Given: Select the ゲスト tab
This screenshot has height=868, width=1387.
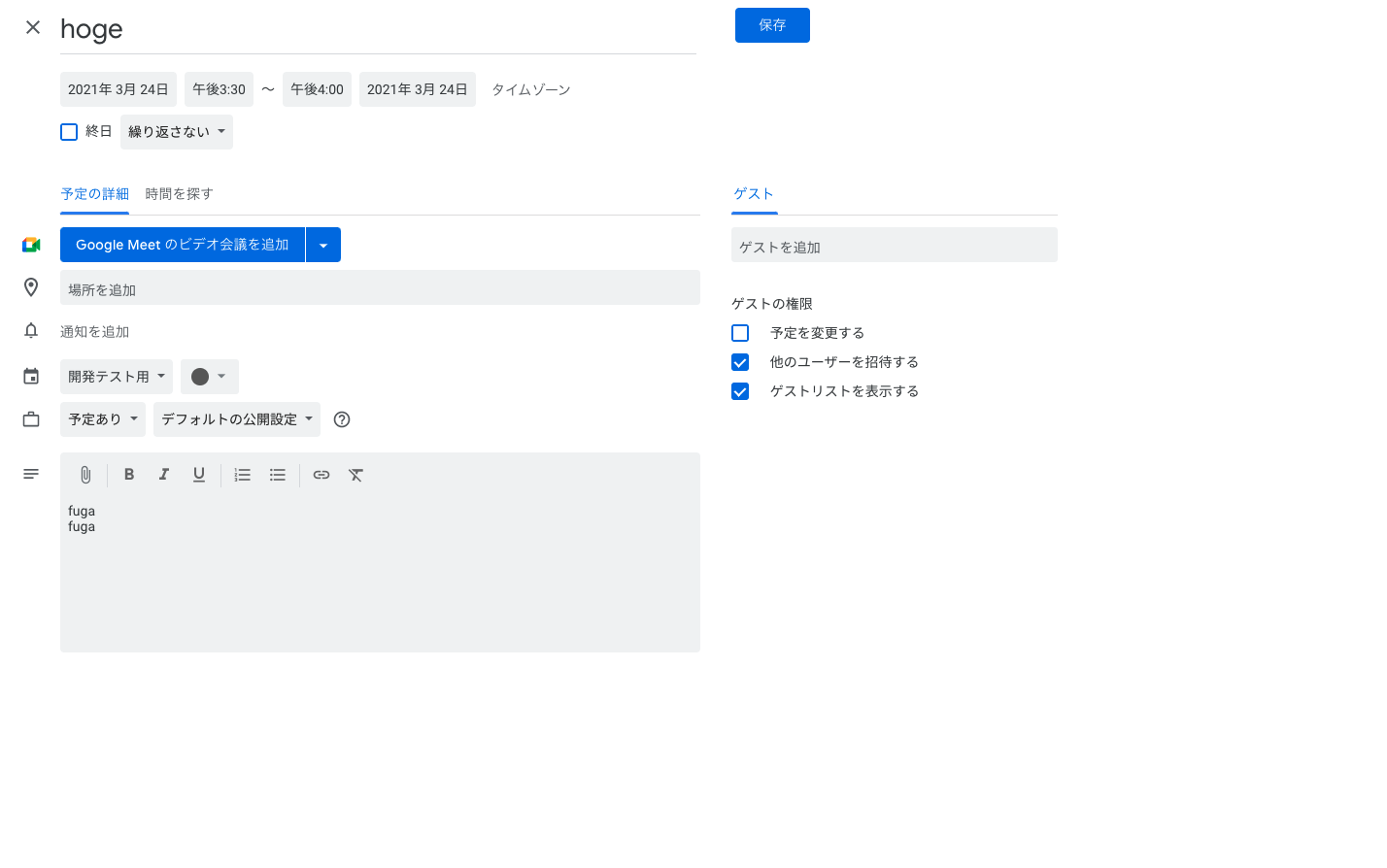Looking at the screenshot, I should coord(754,194).
